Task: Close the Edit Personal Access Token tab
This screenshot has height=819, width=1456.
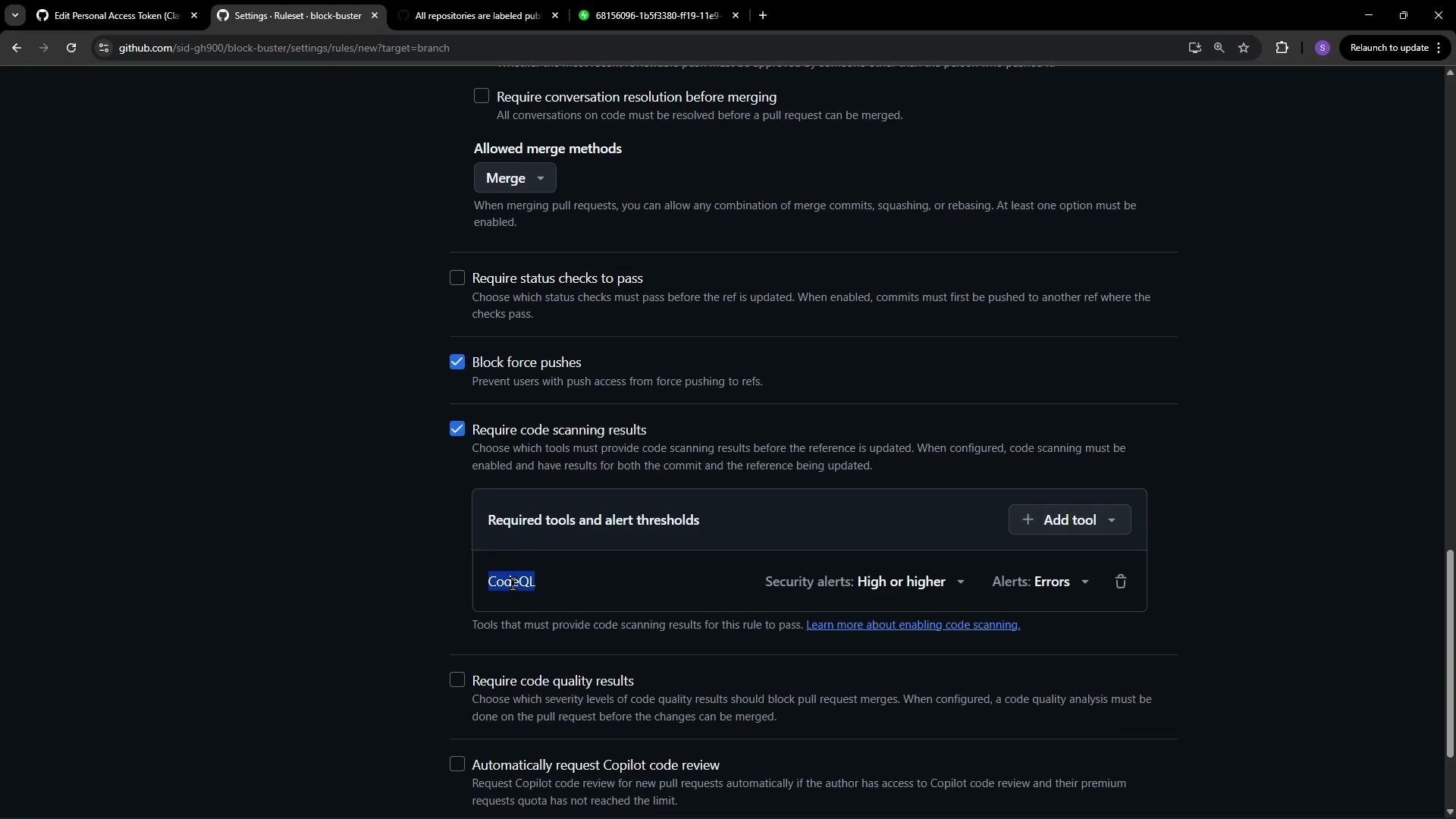Action: point(194,15)
